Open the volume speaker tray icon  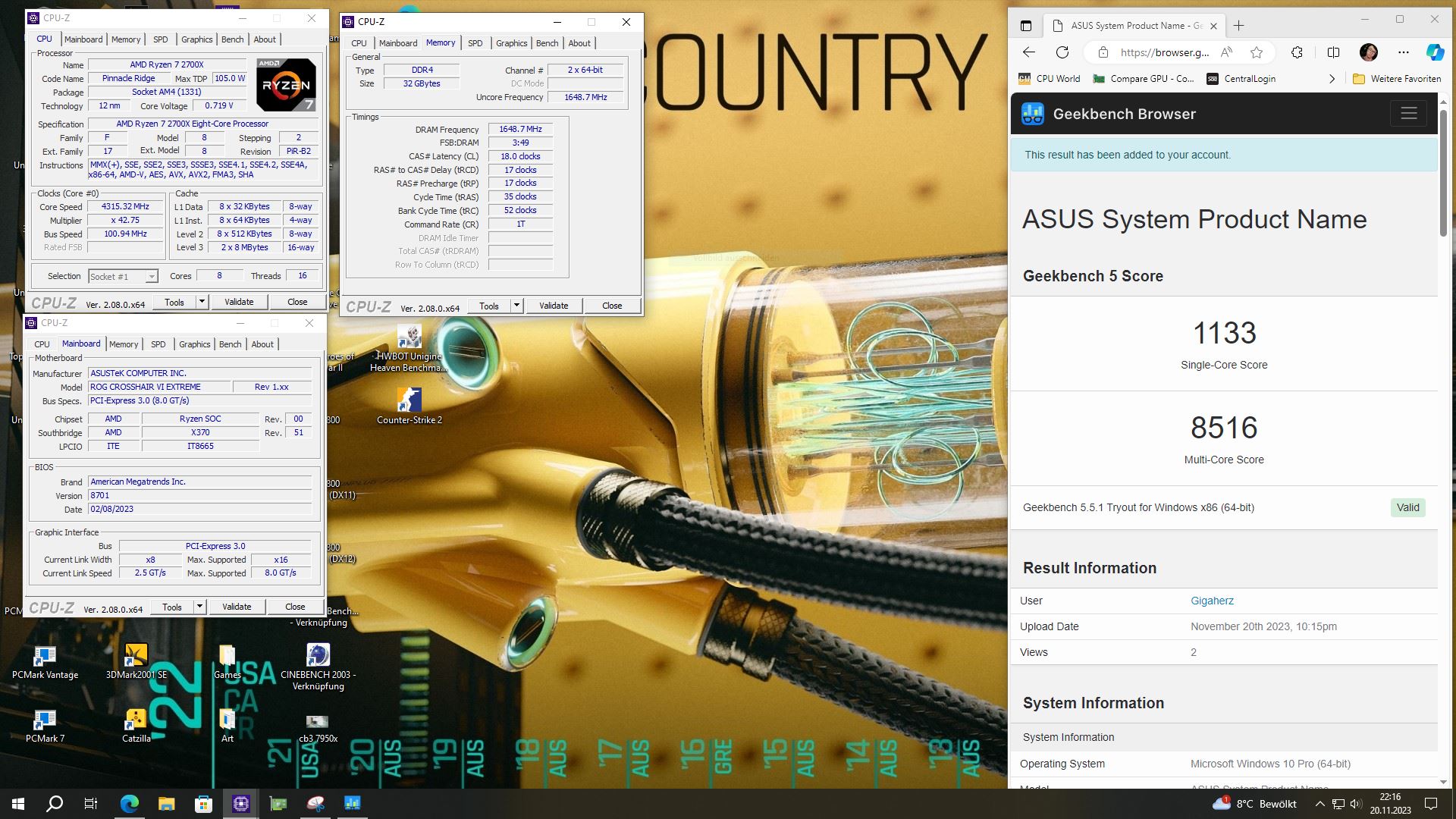click(1356, 804)
